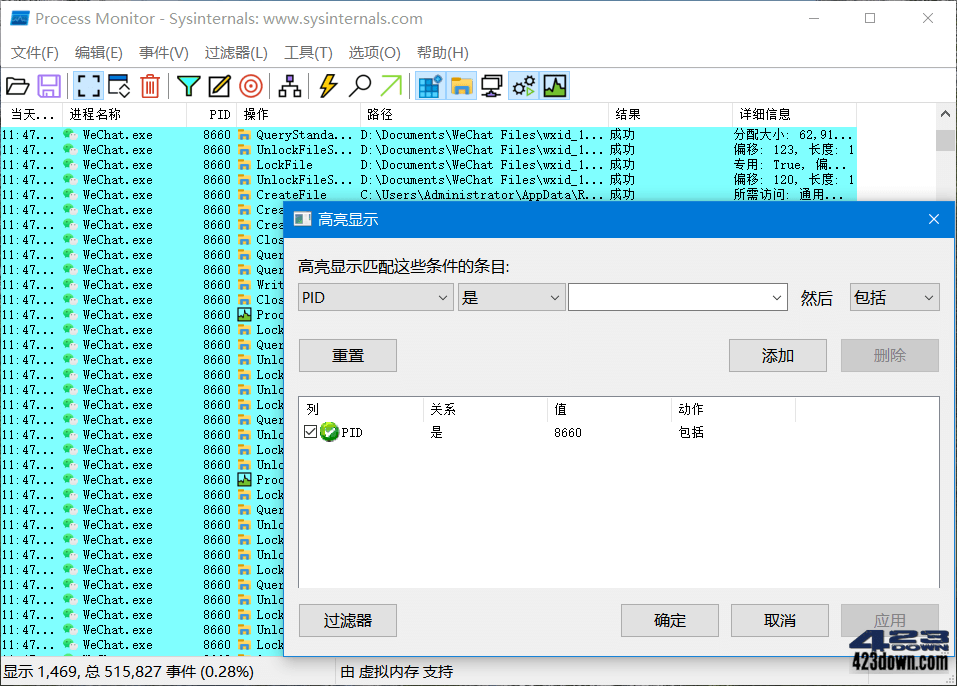This screenshot has width=957, height=686.
Task: Toggle registry activity display icon
Action: coord(430,86)
